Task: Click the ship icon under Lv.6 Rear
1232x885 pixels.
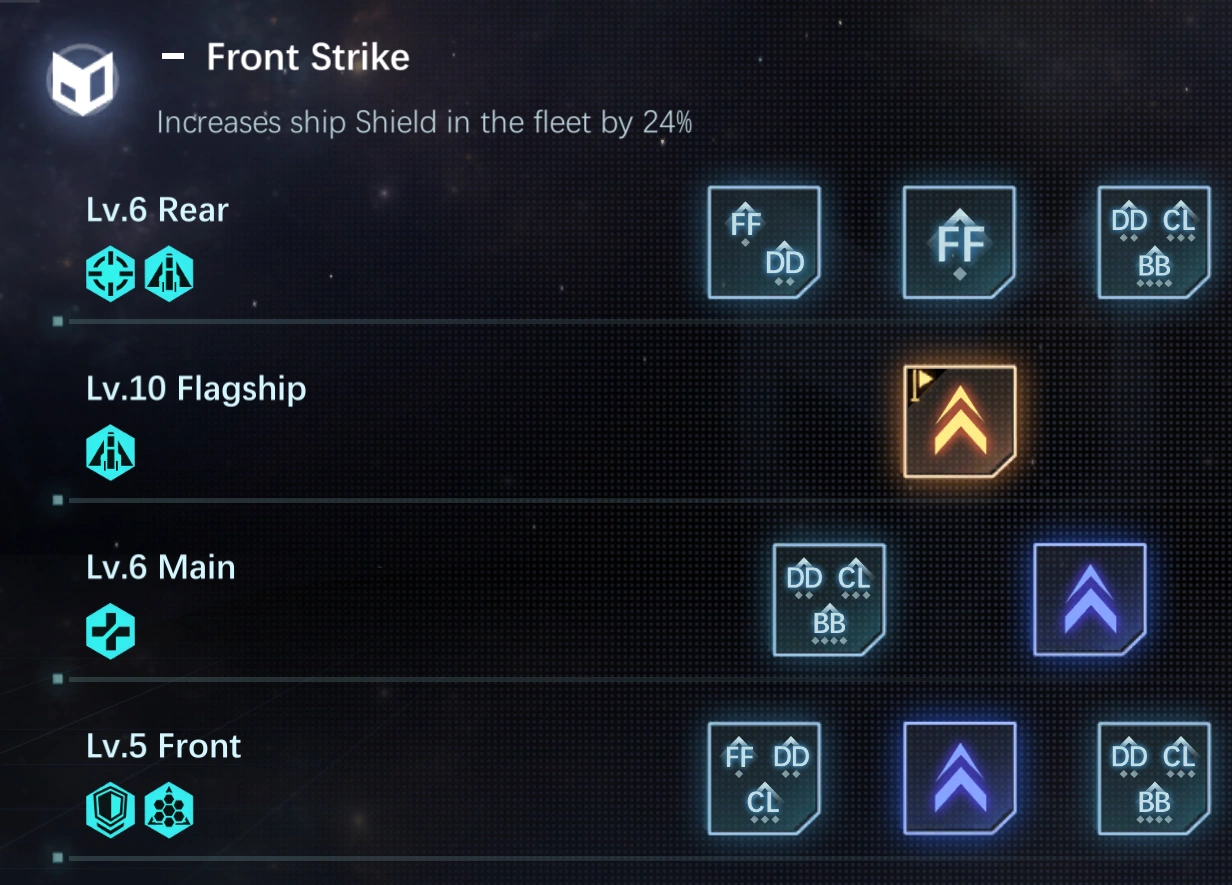Action: pyautogui.click(x=168, y=275)
